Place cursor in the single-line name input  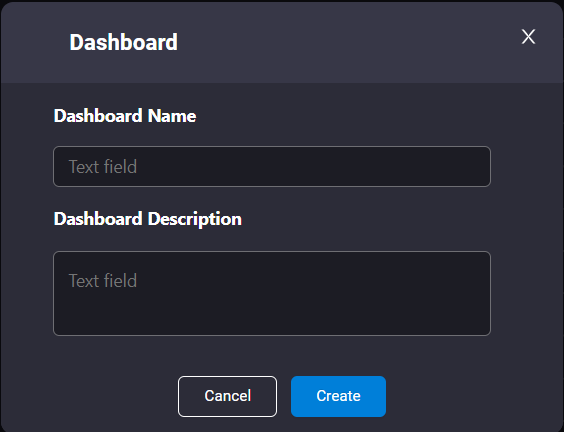pos(272,167)
